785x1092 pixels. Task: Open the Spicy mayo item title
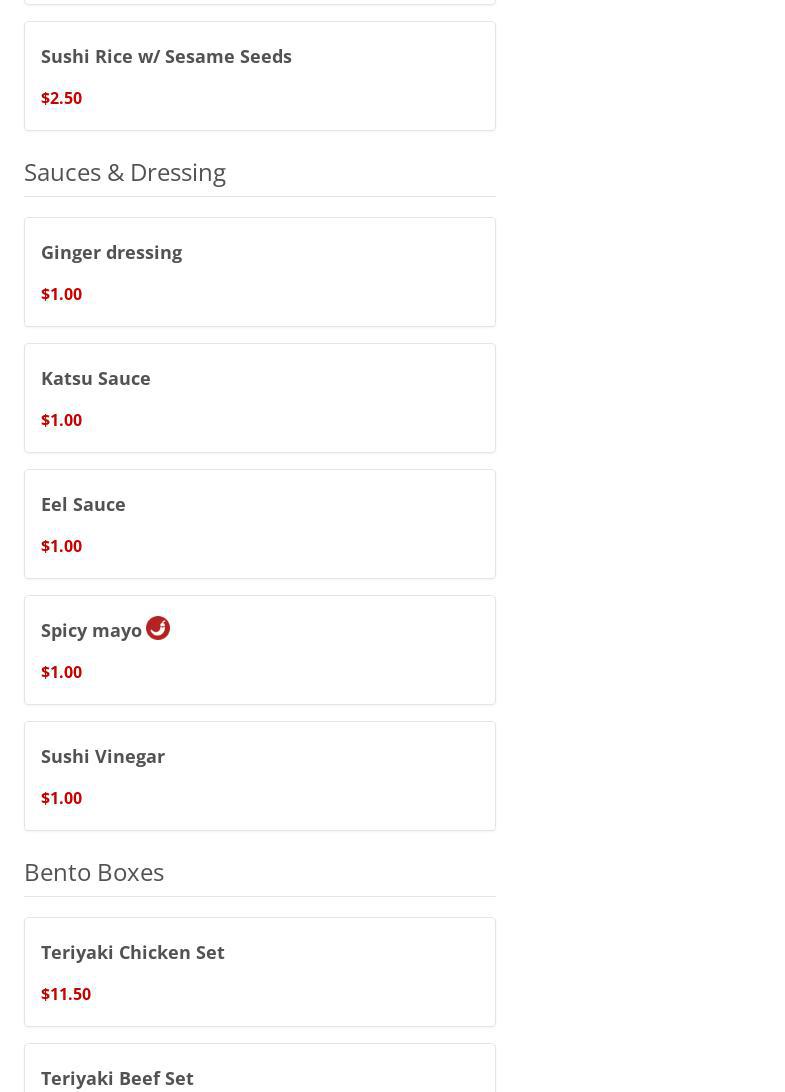coord(91,631)
